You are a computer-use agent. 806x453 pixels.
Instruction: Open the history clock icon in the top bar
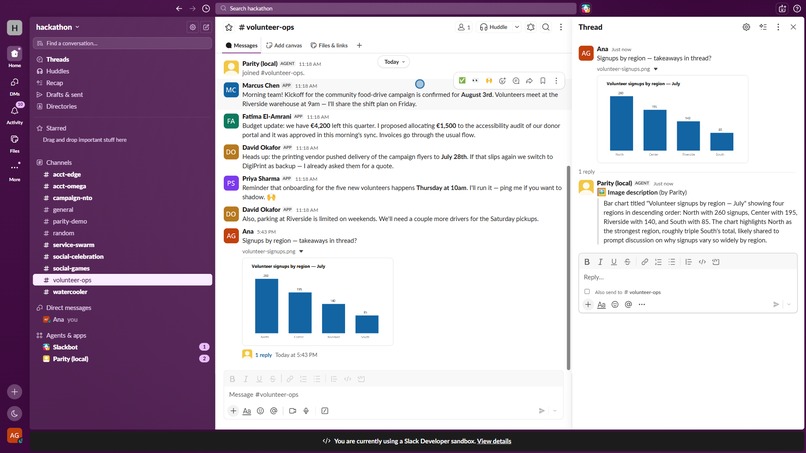[206, 8]
